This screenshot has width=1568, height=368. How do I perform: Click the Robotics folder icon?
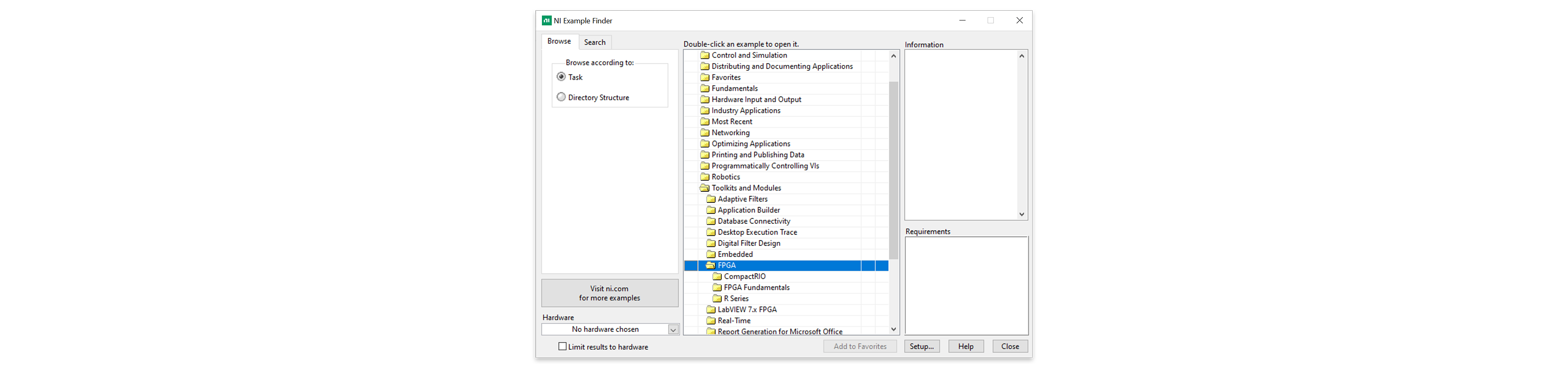704,177
